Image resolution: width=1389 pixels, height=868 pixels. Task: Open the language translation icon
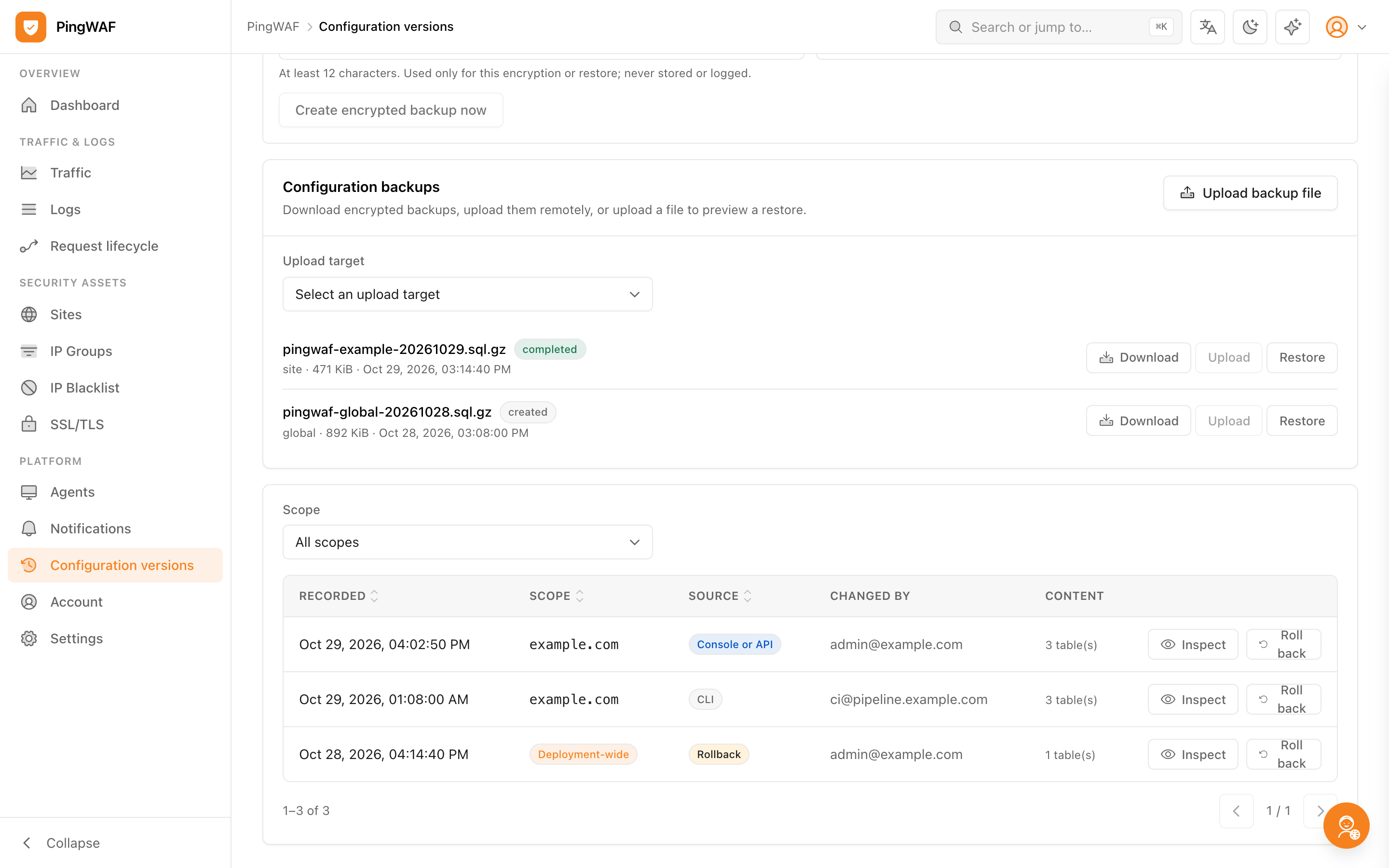(1208, 27)
